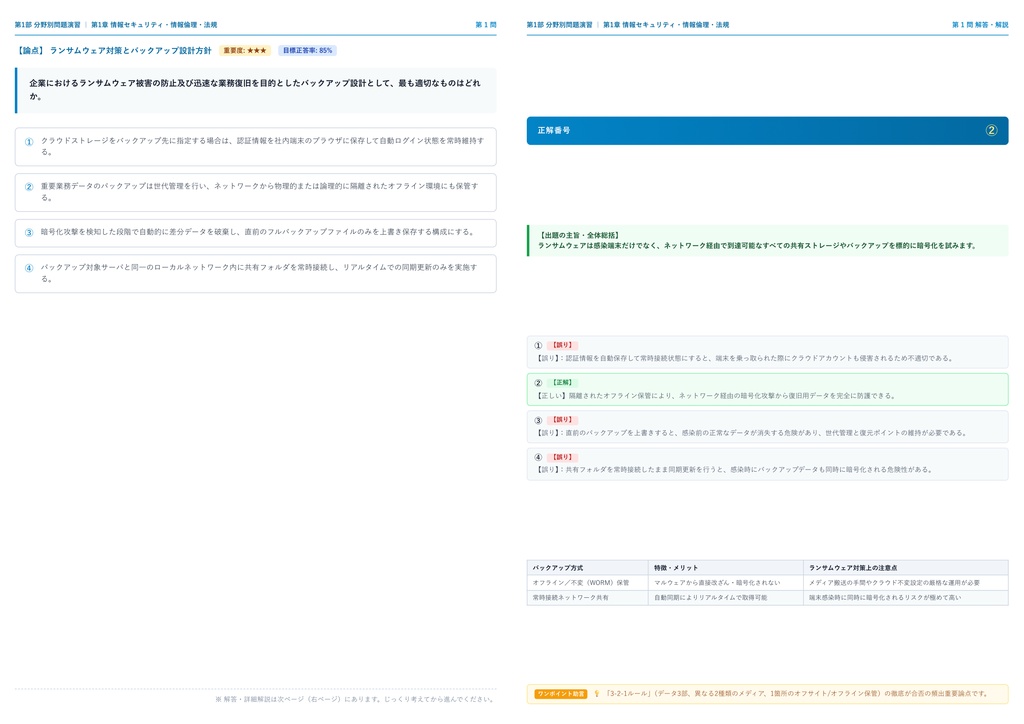The image size is (1024, 724).
Task: Click the 重要度 ★★★ importance badge
Action: [245, 50]
